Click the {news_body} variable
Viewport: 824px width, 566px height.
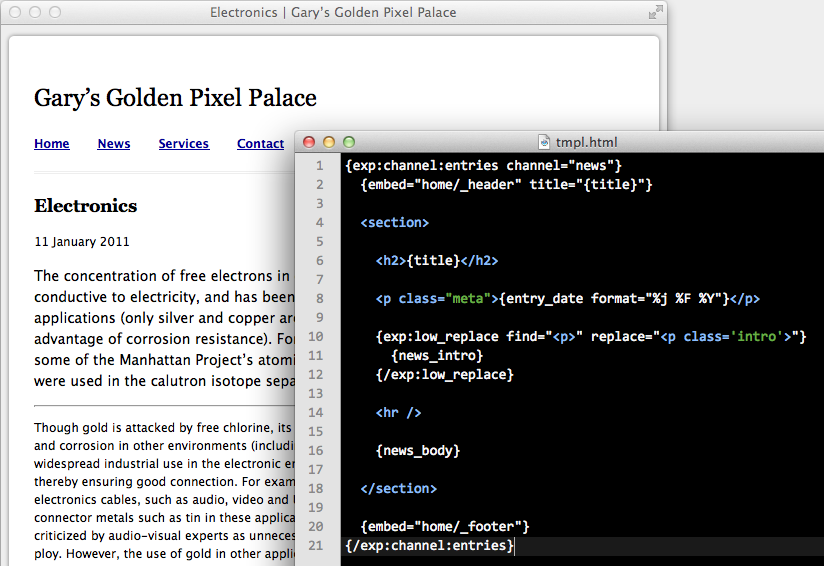(418, 450)
